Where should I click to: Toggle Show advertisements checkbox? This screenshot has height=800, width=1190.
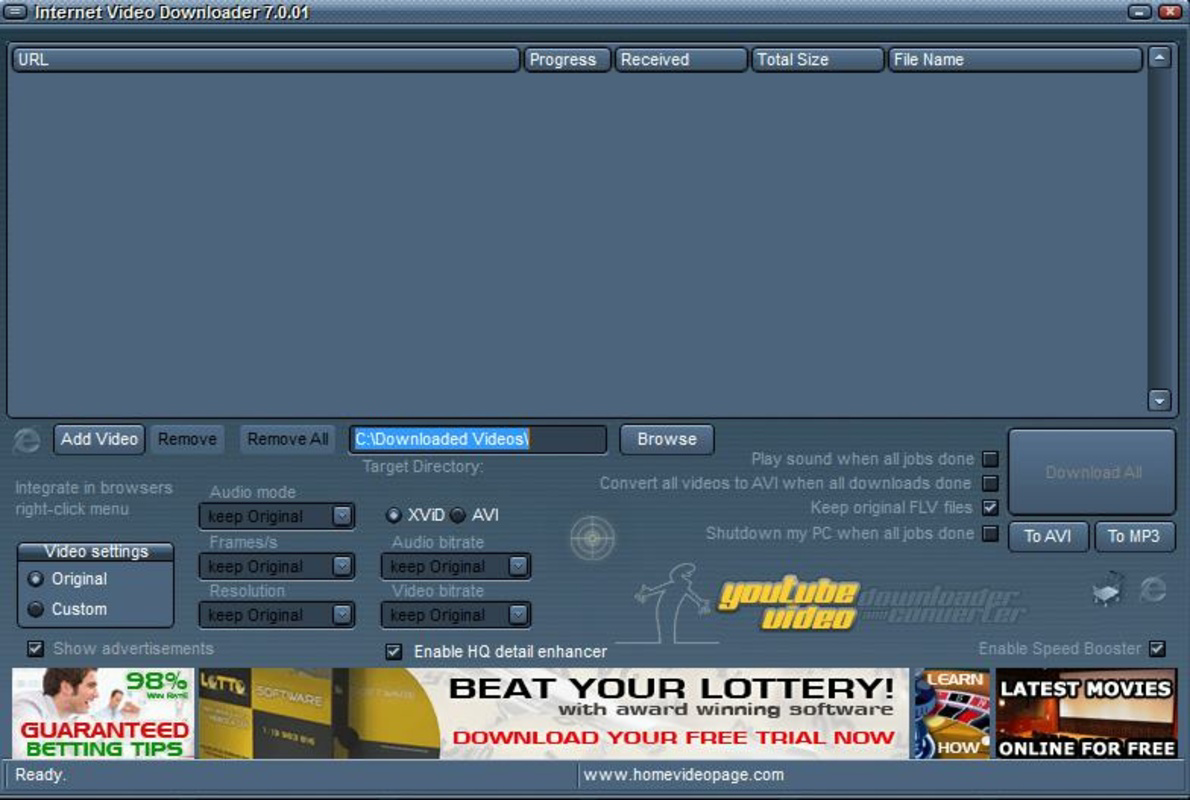coord(35,648)
